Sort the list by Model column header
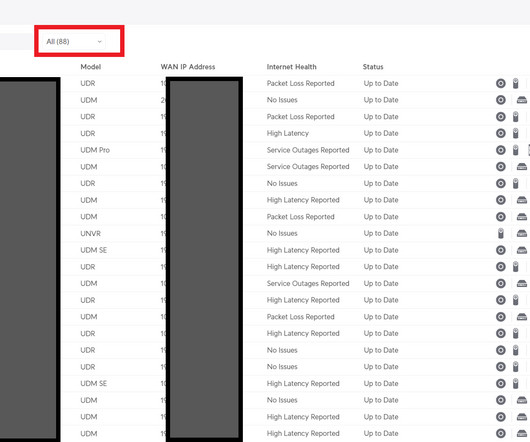530x442 pixels. click(91, 67)
